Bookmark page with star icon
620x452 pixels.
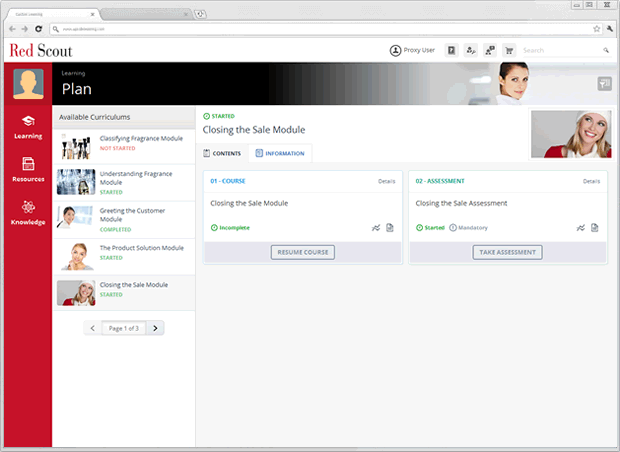(x=597, y=28)
